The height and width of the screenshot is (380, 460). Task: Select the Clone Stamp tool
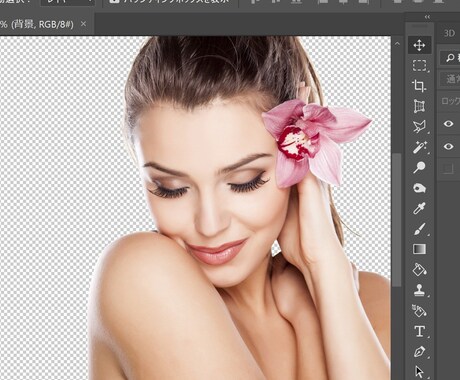tap(419, 290)
